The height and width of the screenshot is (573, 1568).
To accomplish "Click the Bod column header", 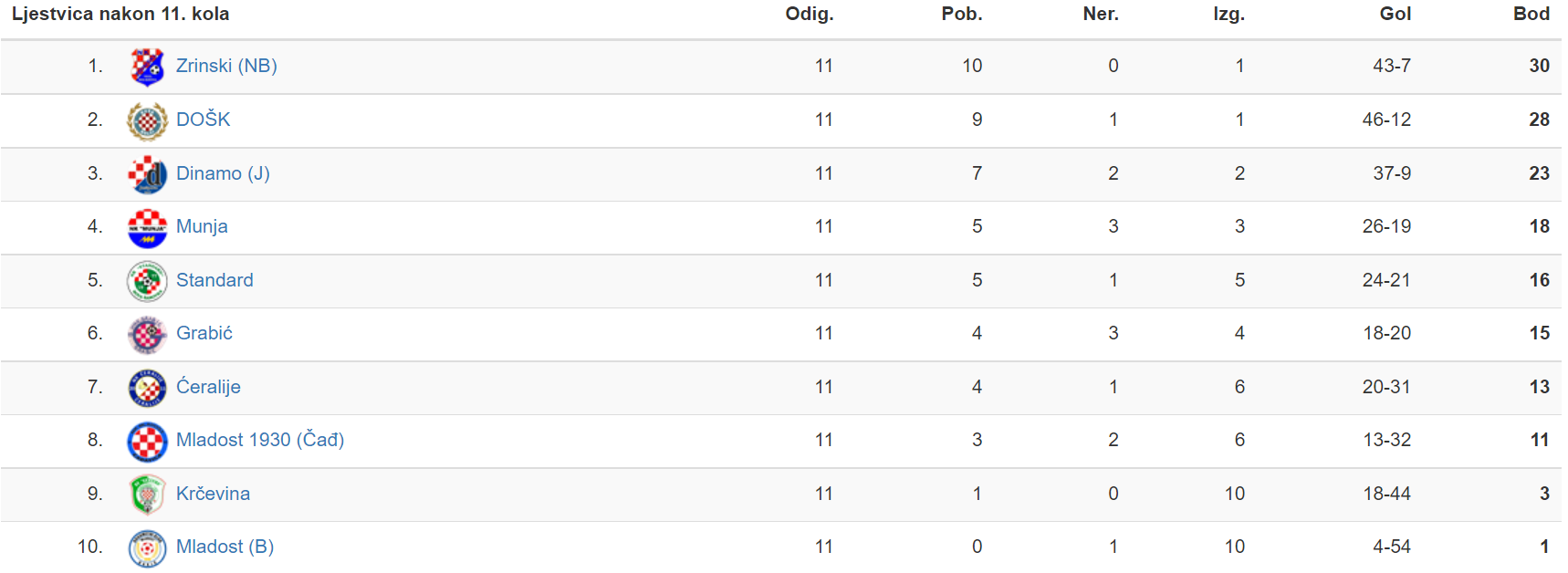I will tap(1531, 14).
